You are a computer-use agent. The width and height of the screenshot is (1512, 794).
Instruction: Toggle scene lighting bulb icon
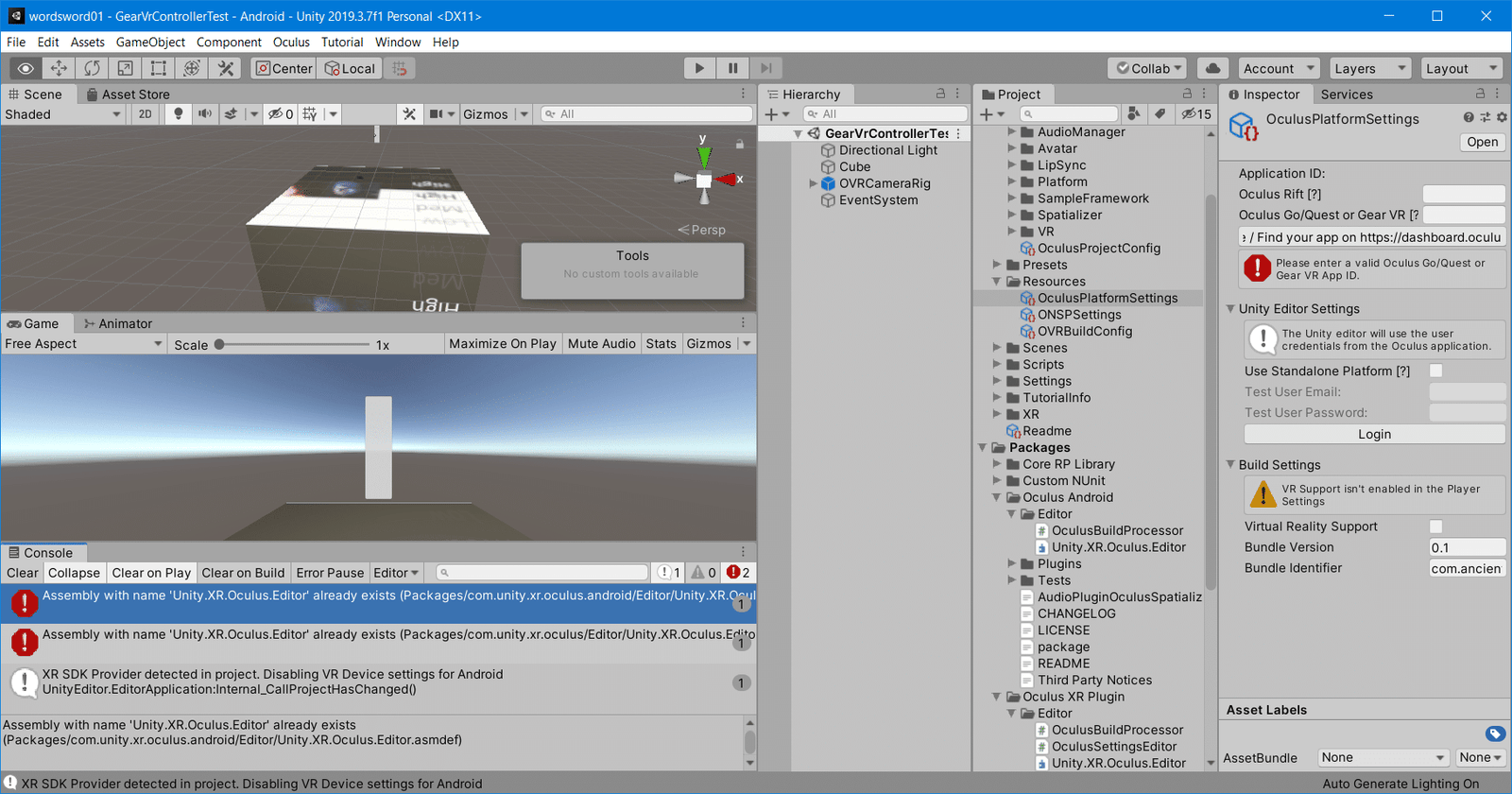(178, 114)
